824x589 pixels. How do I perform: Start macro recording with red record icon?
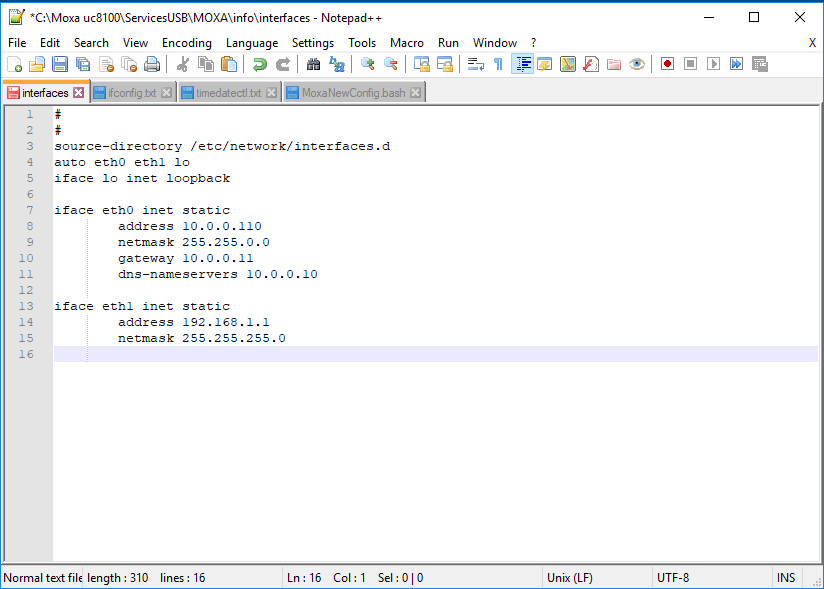point(667,64)
